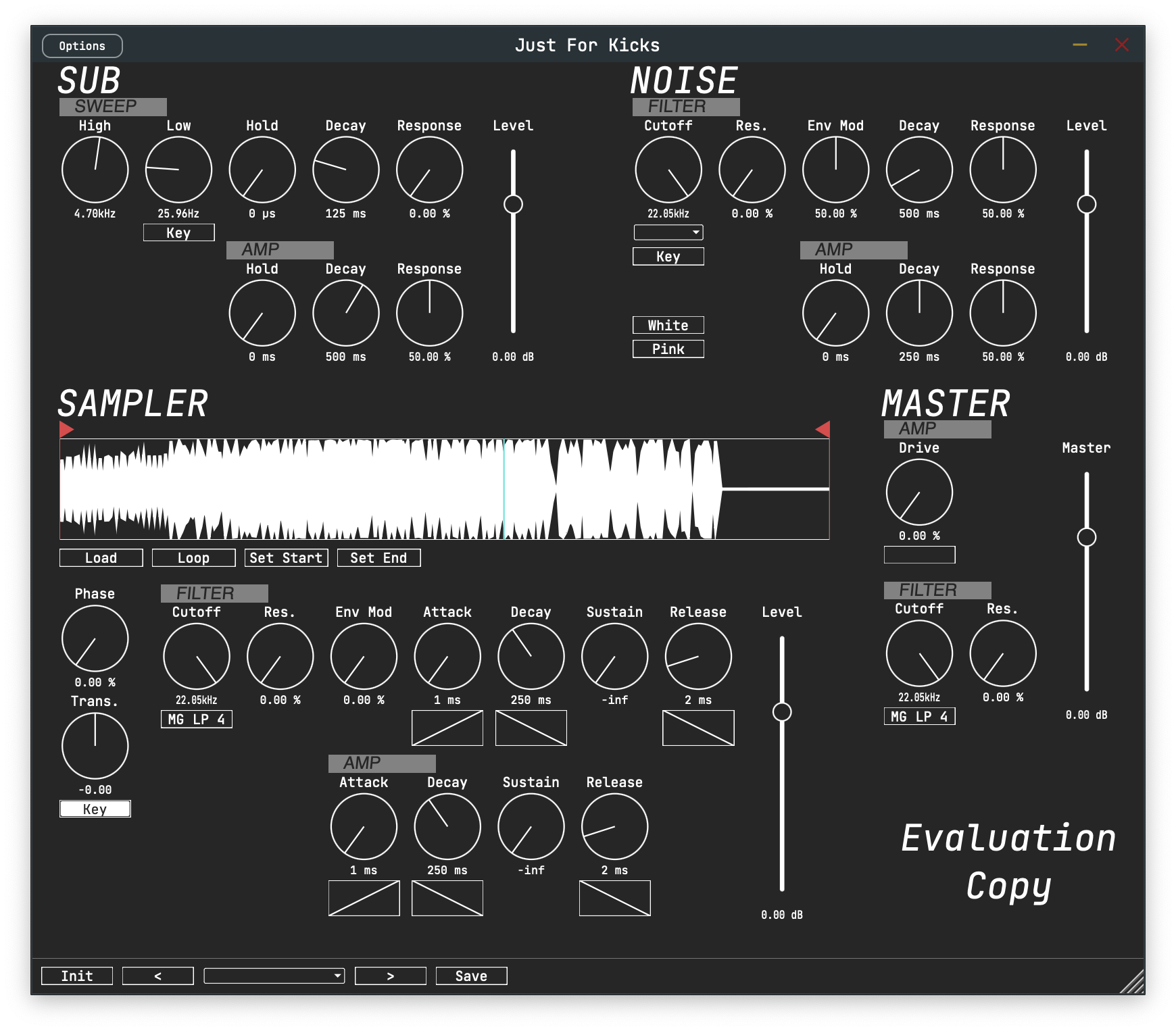Viewport: 1176px width, 1031px height.
Task: Enable White noise type
Action: coord(668,325)
